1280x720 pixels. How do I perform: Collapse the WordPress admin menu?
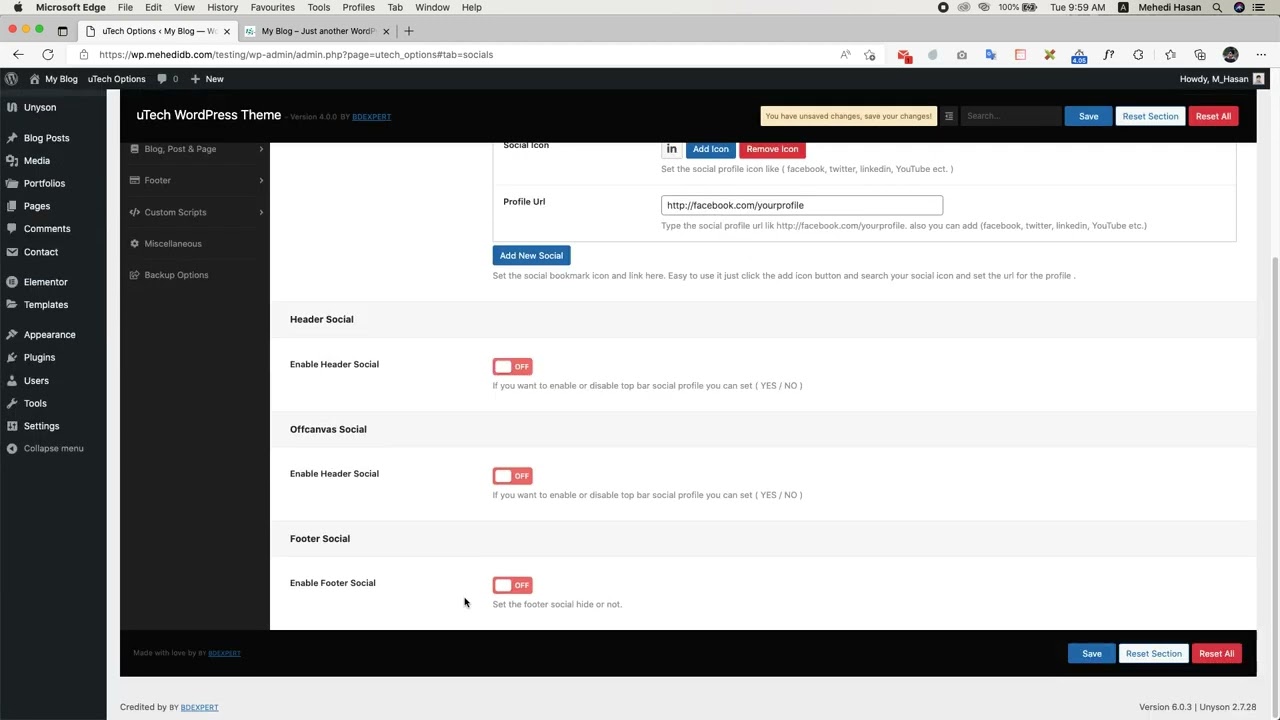coord(53,448)
